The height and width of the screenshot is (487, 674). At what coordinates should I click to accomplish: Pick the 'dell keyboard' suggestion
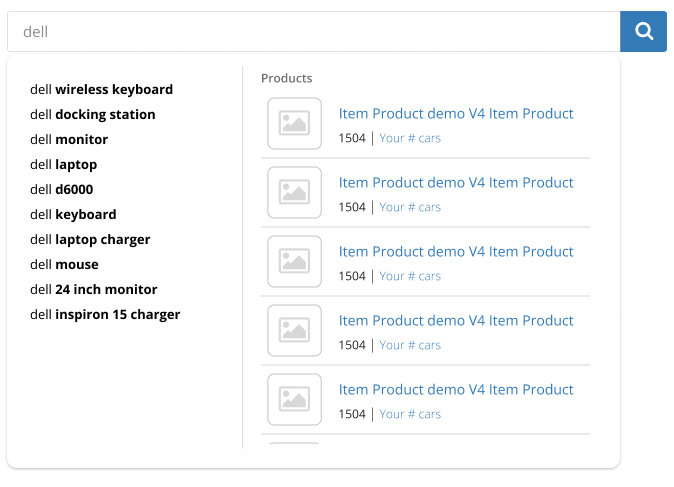pyautogui.click(x=73, y=214)
